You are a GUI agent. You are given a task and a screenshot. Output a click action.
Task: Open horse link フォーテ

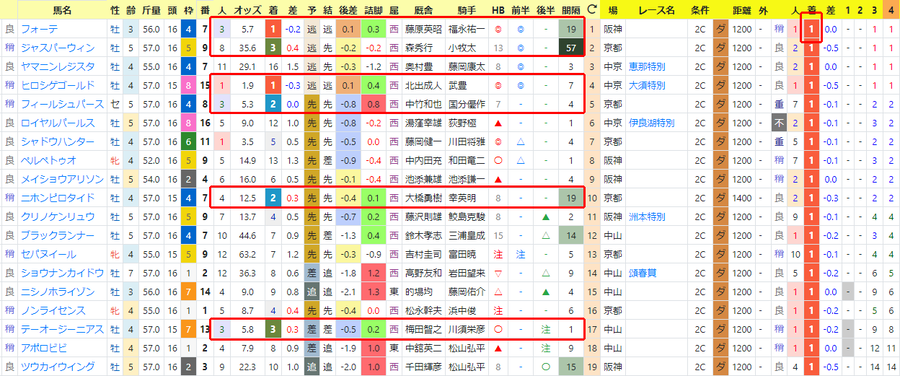pos(39,29)
